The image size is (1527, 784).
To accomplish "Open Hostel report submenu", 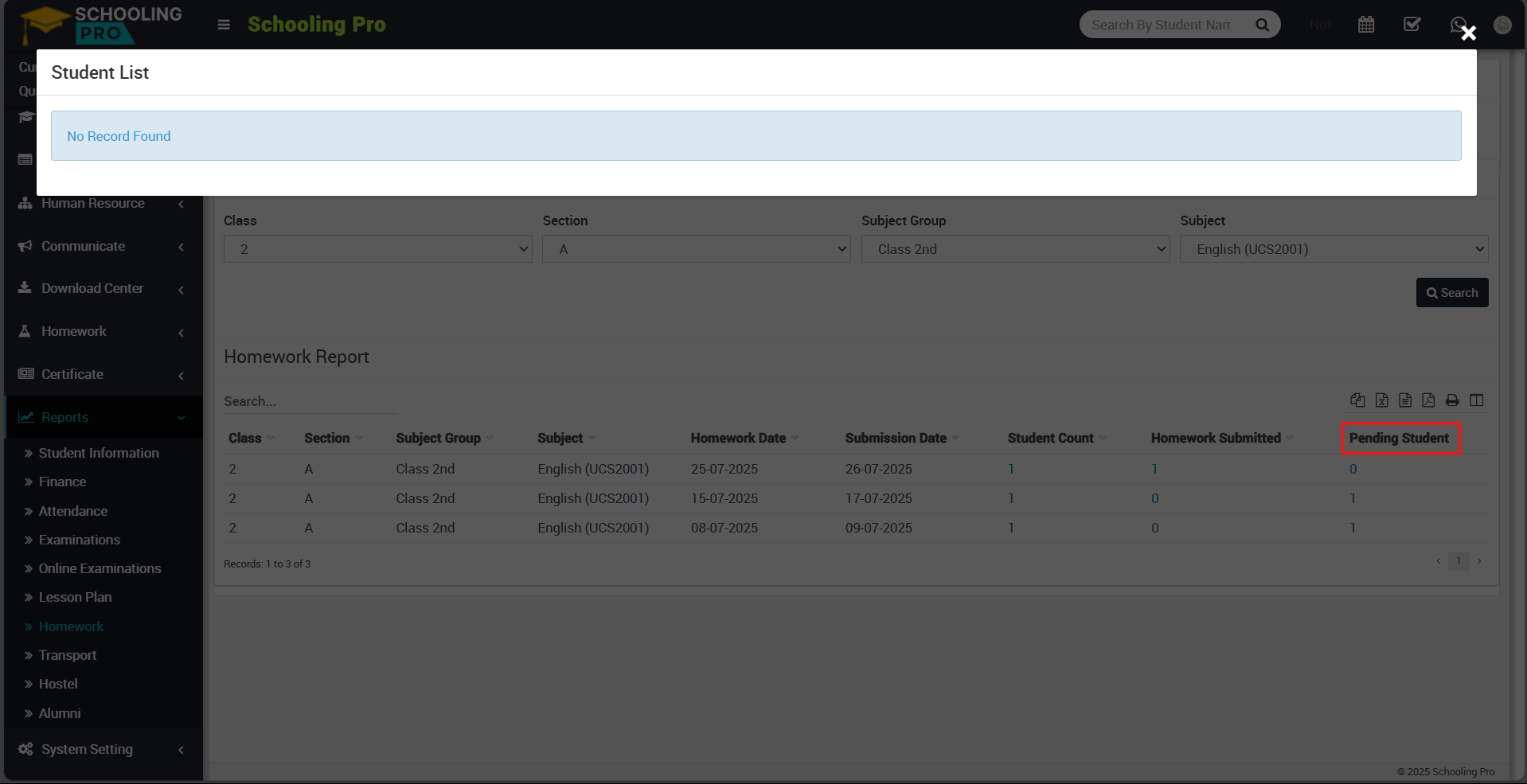I will click(58, 684).
